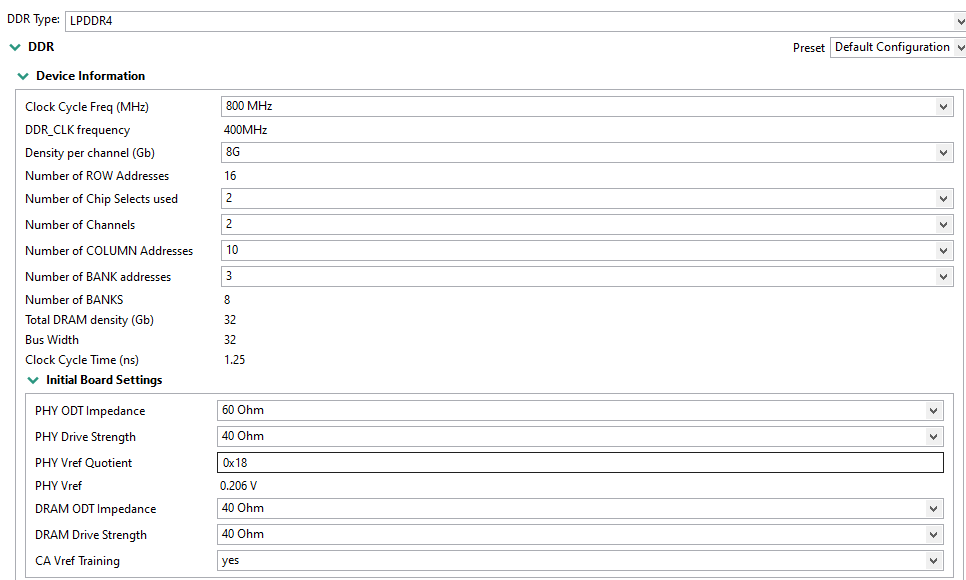Open the DRAM Drive Strength dropdown
Screen dimensions: 966x580
(580, 535)
